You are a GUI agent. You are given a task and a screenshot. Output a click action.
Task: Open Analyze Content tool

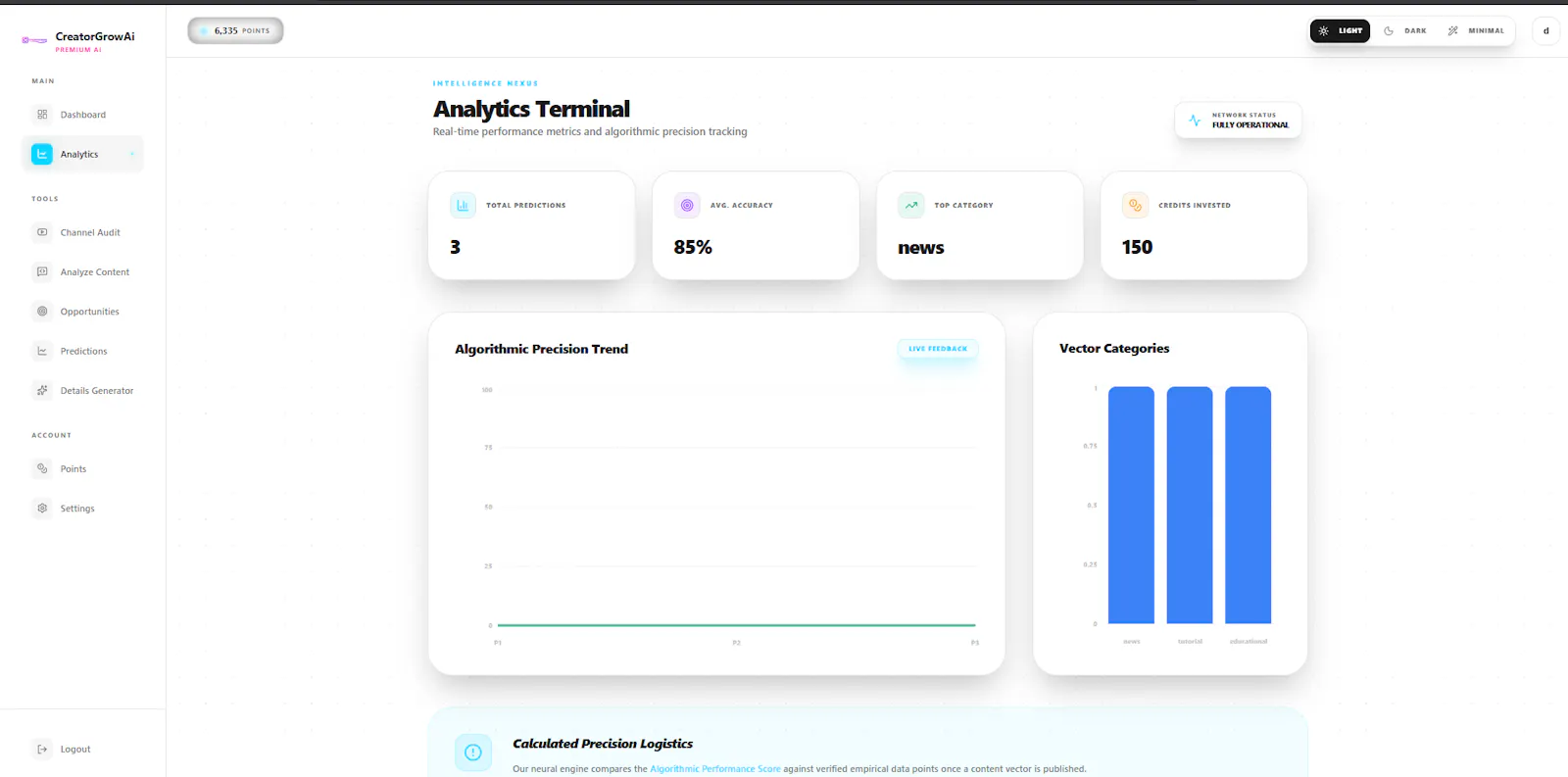pos(82,271)
